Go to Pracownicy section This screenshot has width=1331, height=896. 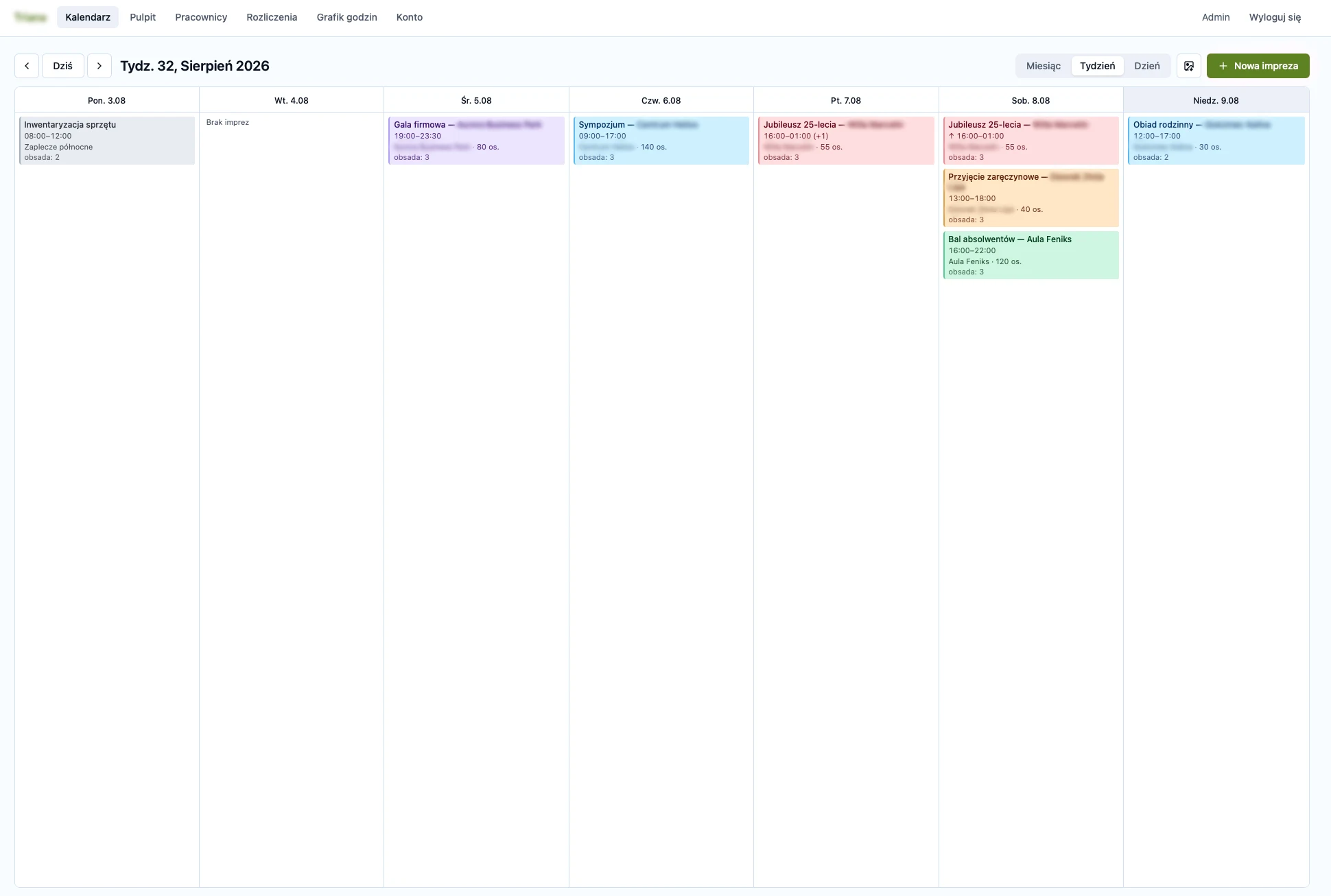tap(201, 17)
